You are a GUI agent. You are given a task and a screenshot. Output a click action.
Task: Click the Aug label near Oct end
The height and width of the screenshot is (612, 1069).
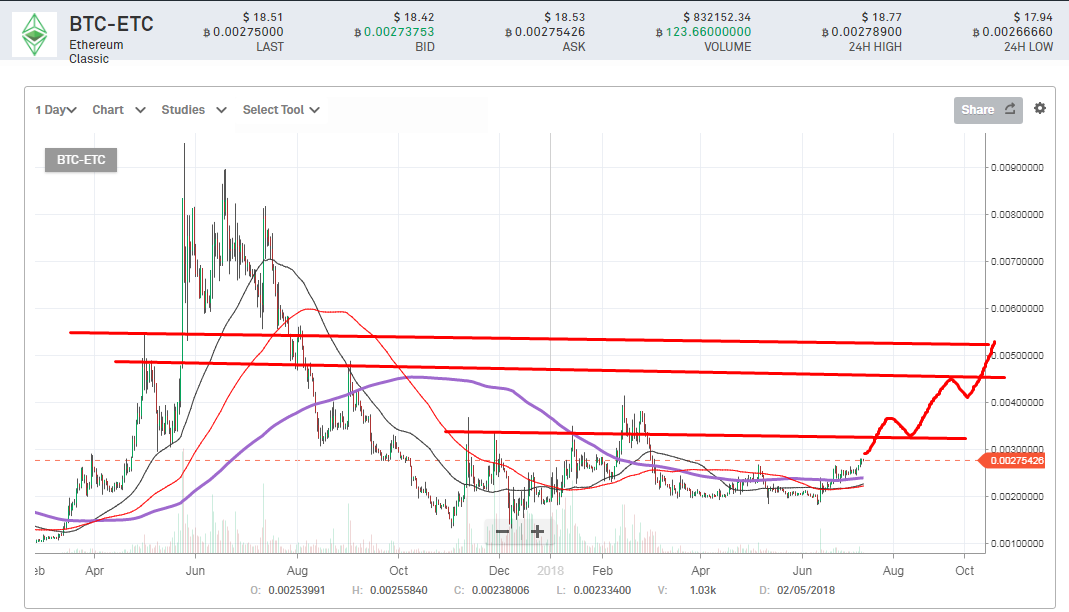(x=893, y=570)
